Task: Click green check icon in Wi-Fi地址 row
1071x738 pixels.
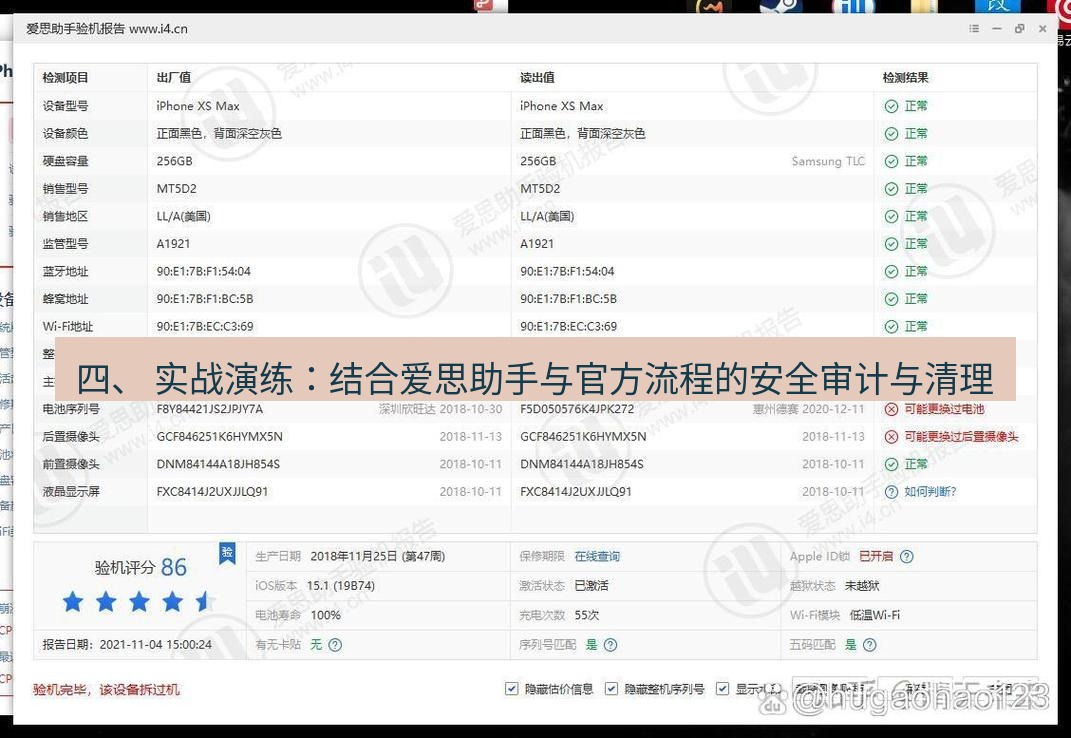Action: coord(891,327)
